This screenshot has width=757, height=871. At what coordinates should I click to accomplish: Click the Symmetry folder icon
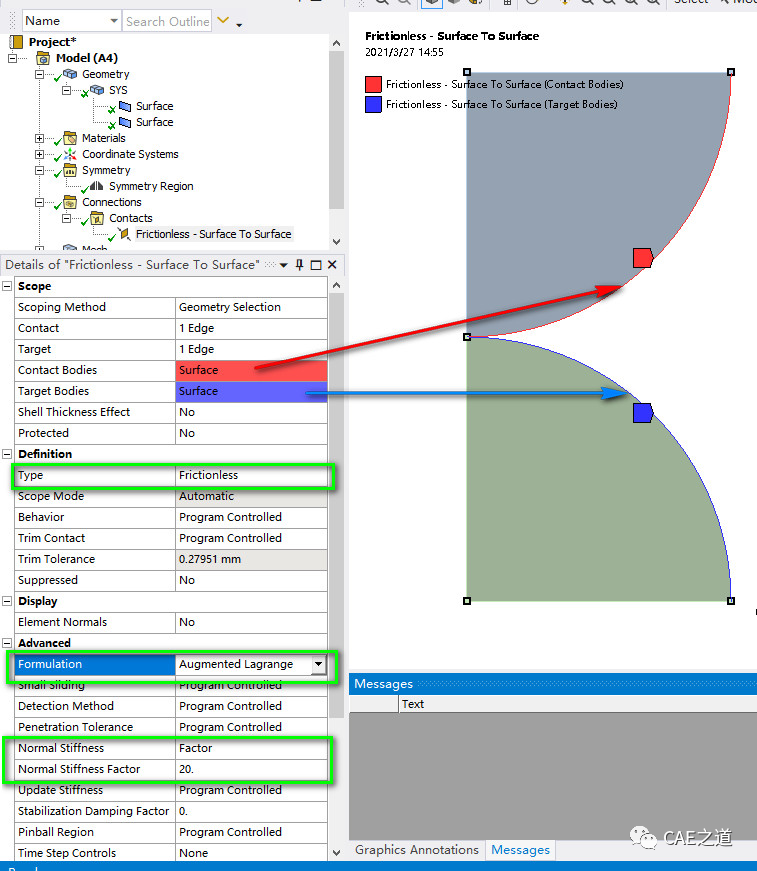point(70,170)
